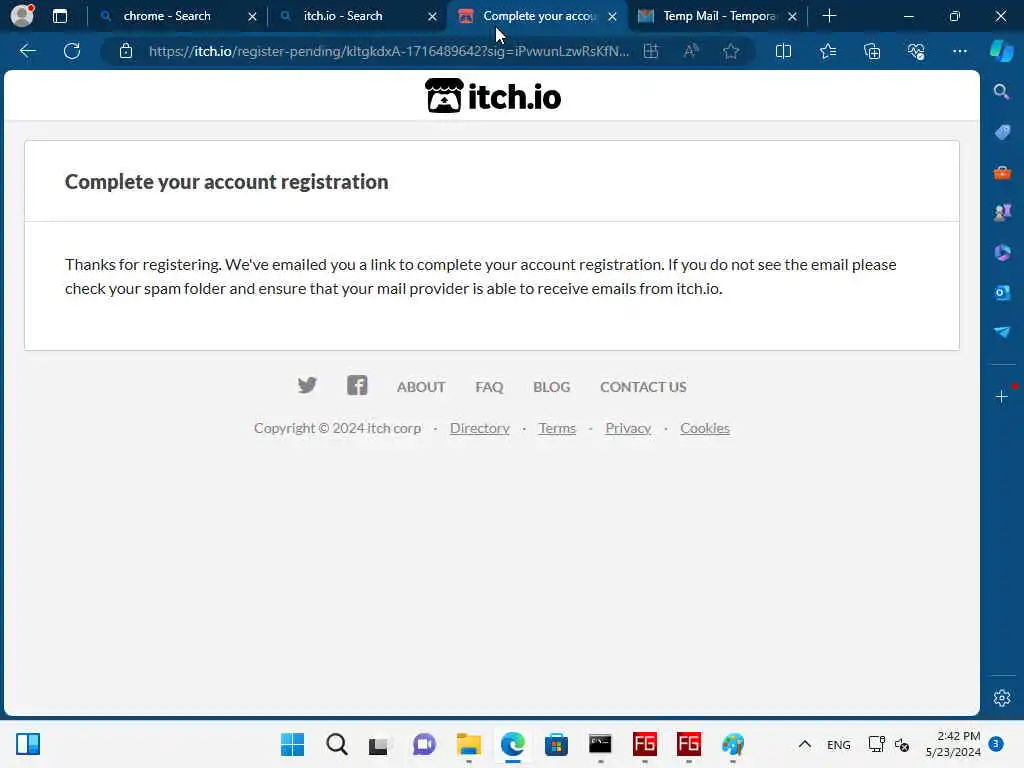The image size is (1024, 768).
Task: Open the itch.io Facebook page icon
Action: click(357, 385)
